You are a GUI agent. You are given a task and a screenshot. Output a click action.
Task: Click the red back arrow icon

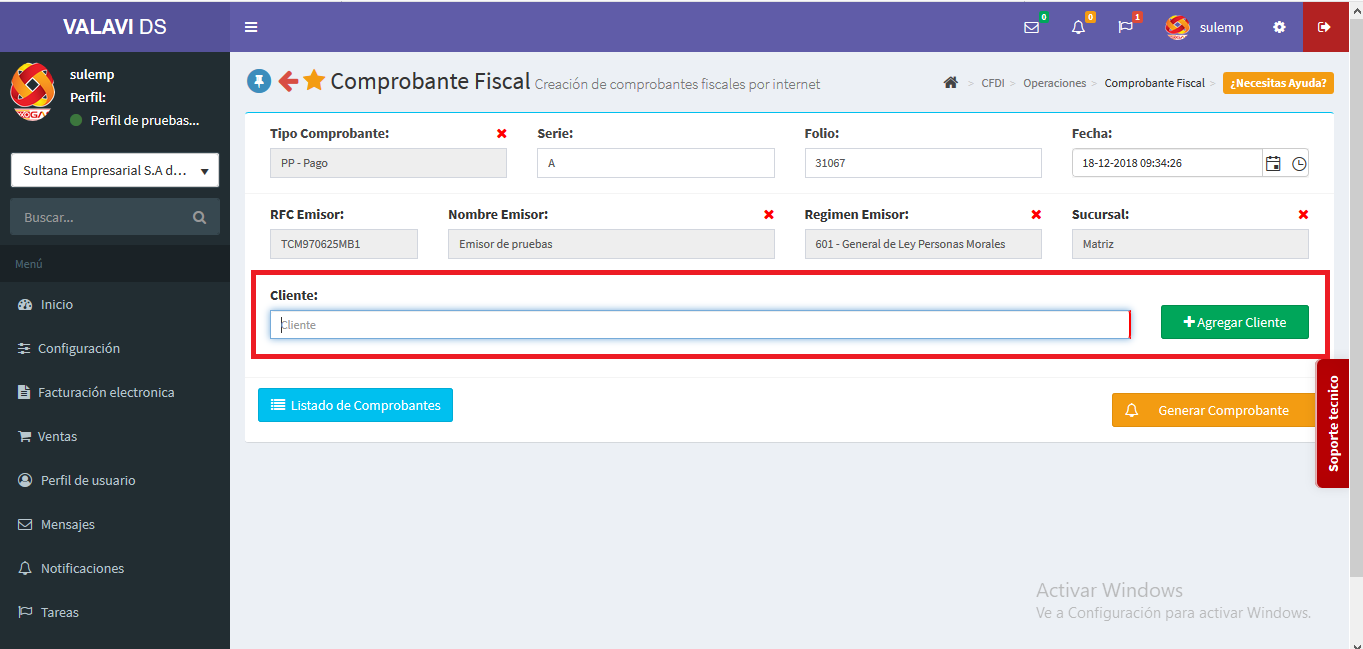click(x=288, y=81)
